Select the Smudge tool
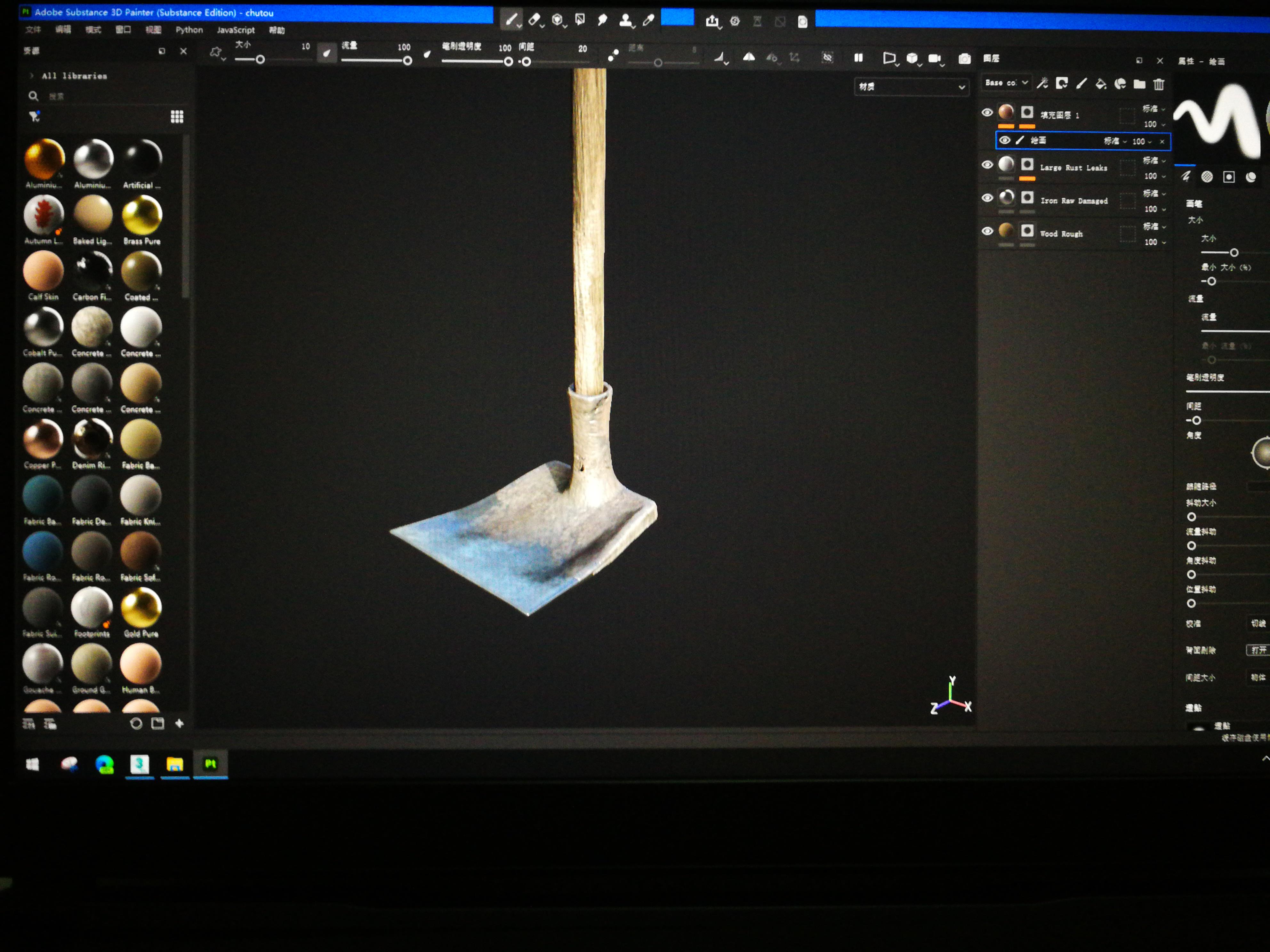Screen dimensions: 1270x952 [602, 20]
